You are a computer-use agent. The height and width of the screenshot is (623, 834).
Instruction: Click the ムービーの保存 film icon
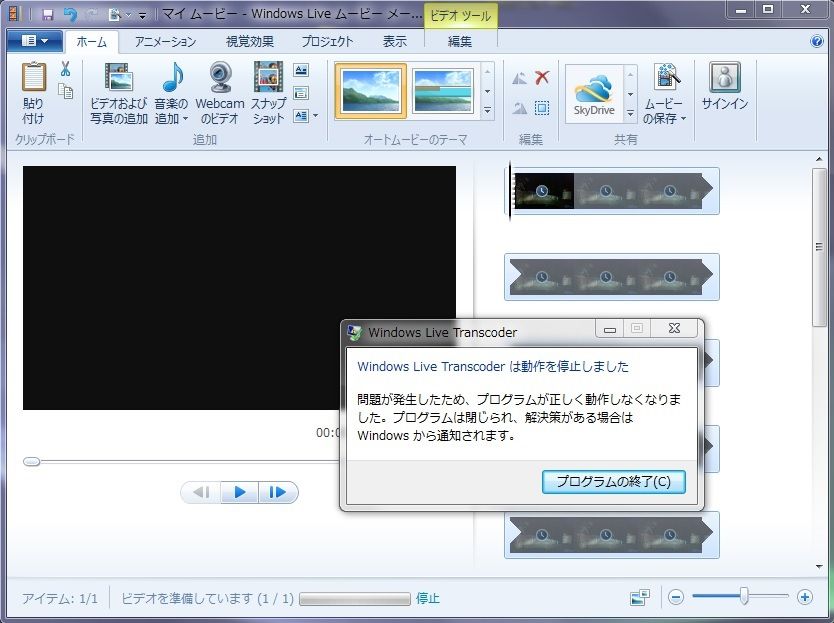pos(666,78)
